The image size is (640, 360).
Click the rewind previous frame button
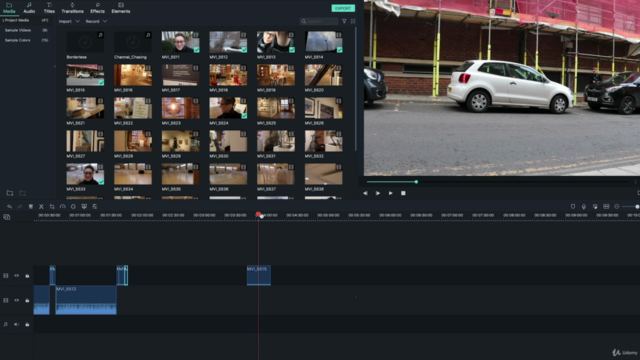pos(365,193)
